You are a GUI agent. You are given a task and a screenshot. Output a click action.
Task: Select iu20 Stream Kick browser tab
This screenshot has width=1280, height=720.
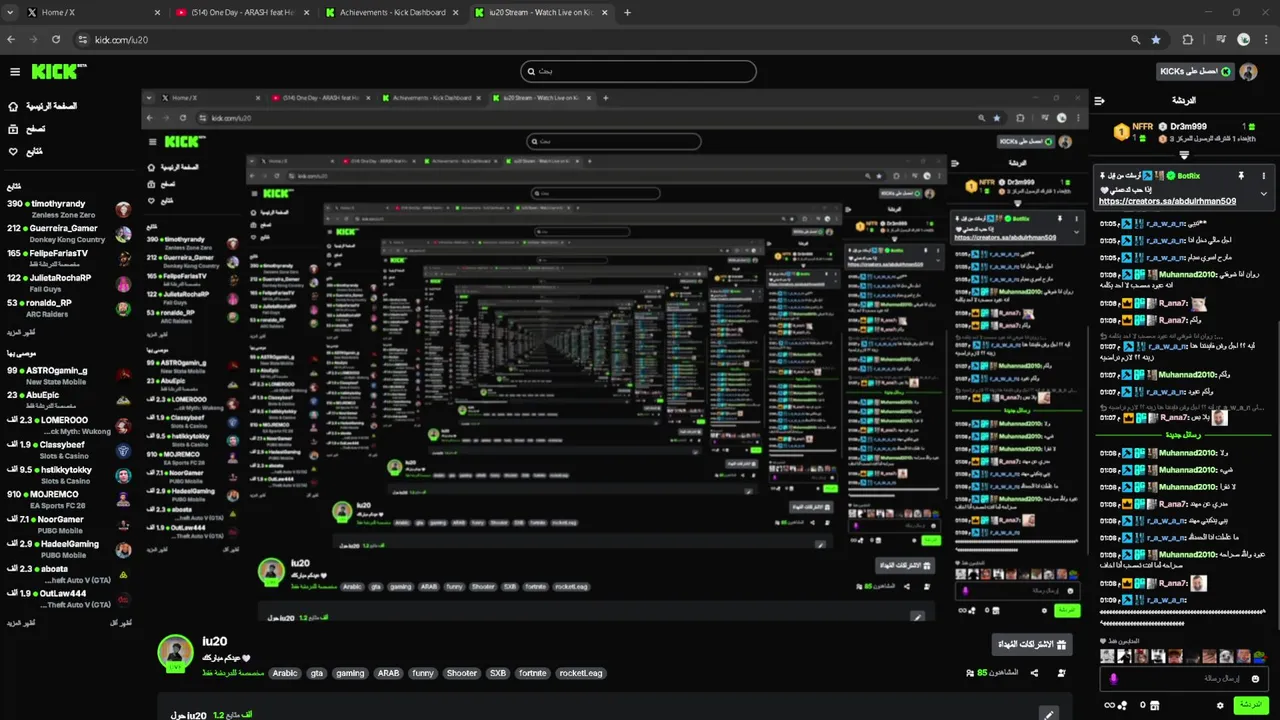[x=543, y=13]
